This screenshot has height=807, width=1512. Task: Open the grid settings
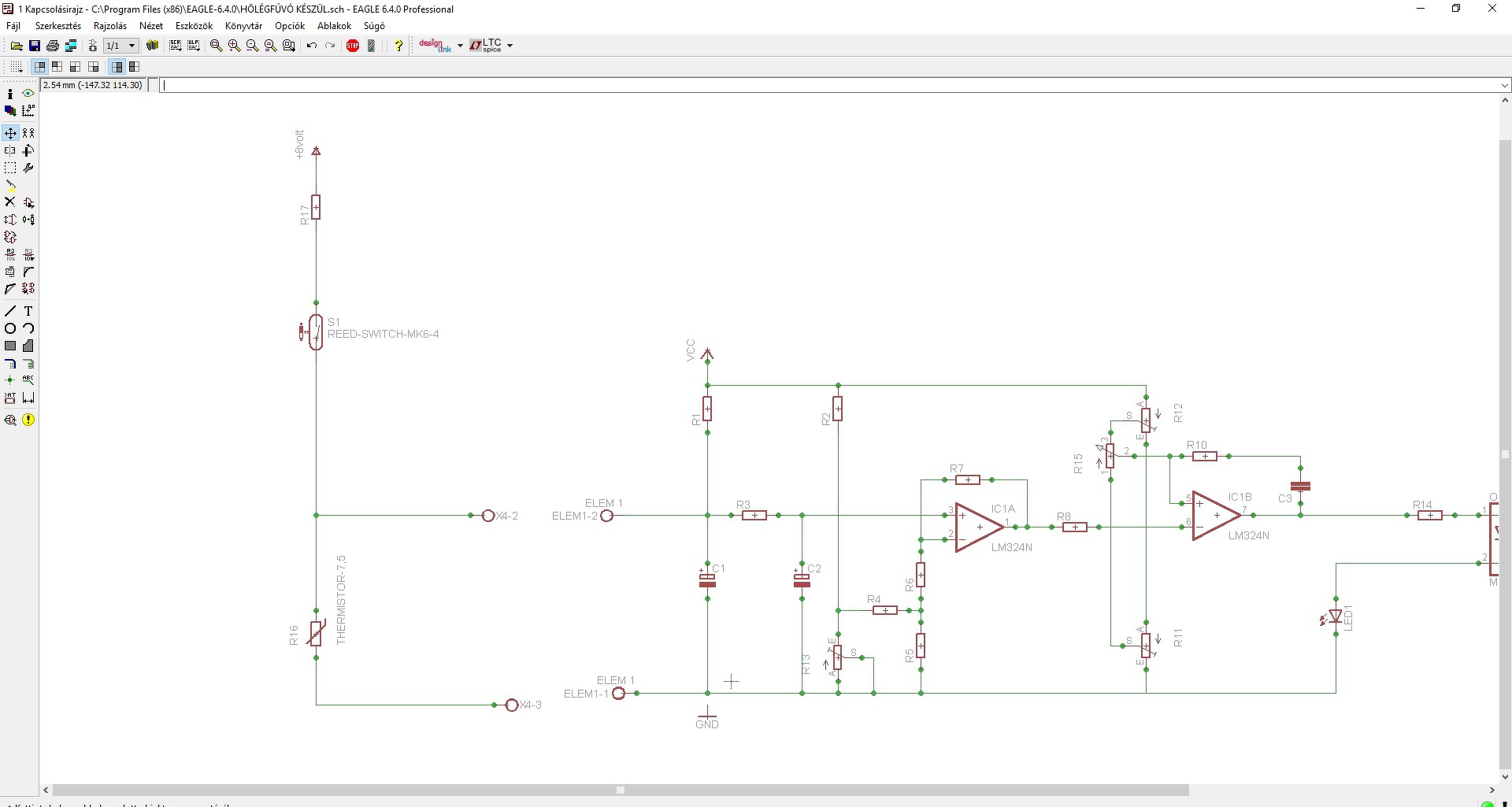[x=17, y=67]
